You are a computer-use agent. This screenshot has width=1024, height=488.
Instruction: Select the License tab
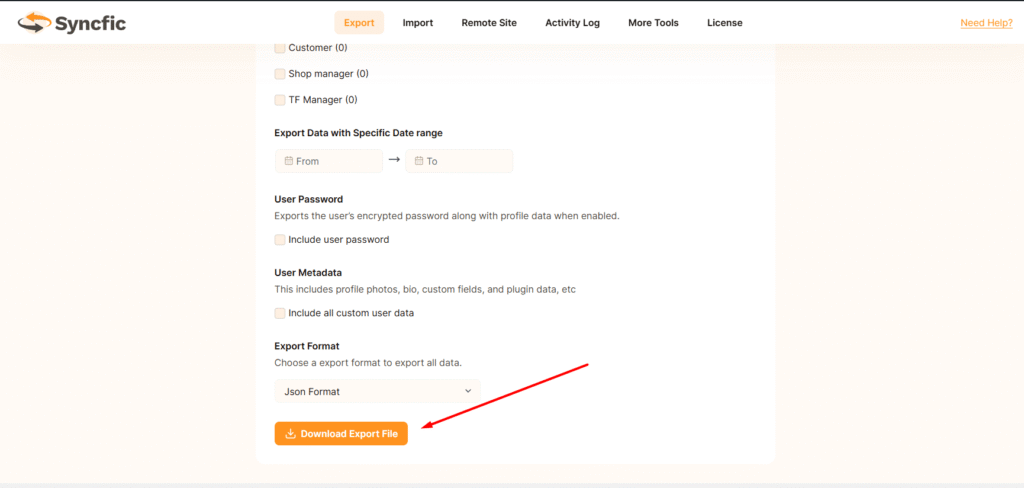[725, 23]
